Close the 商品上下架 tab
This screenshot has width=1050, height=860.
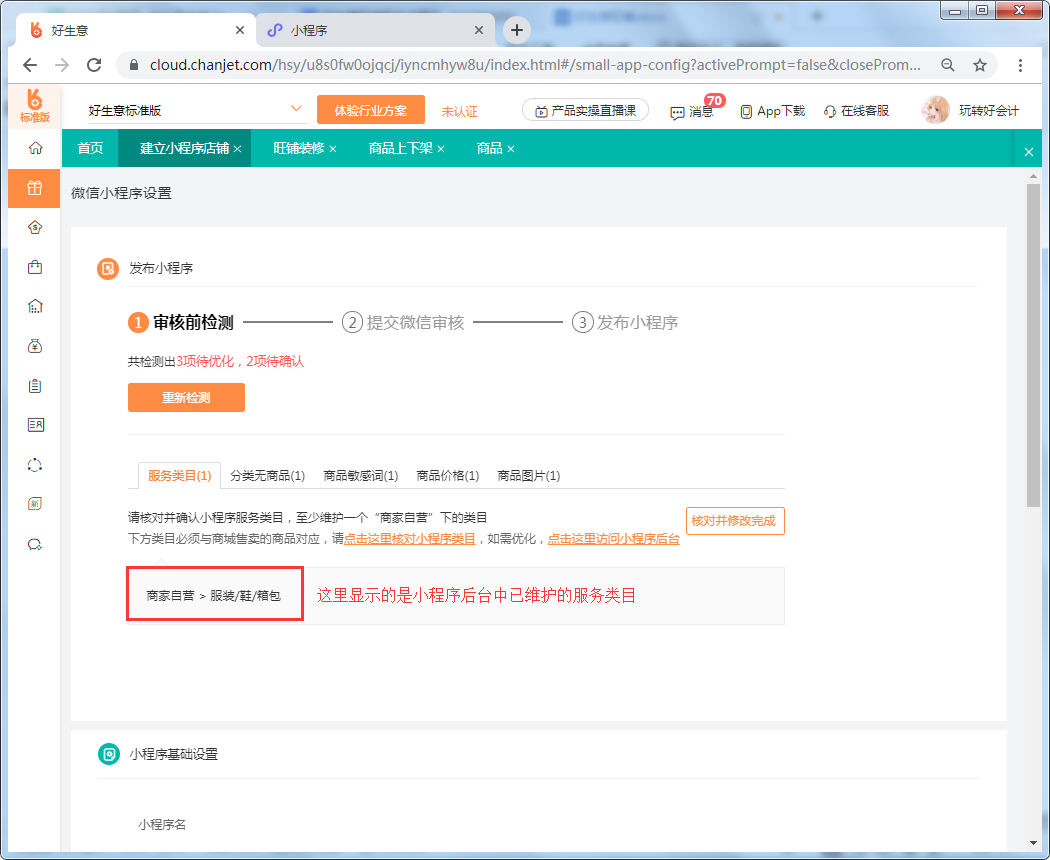point(441,149)
